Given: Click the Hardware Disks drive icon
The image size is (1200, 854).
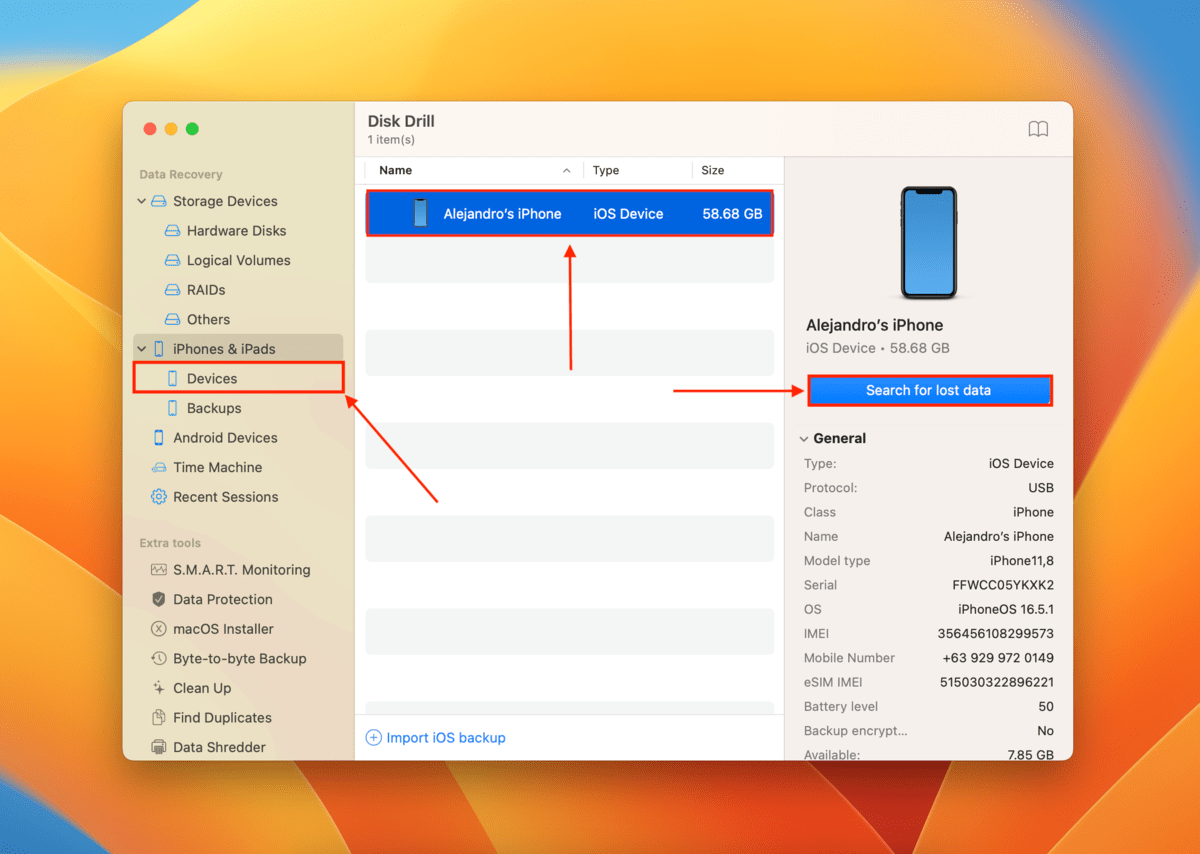Looking at the screenshot, I should point(172,231).
